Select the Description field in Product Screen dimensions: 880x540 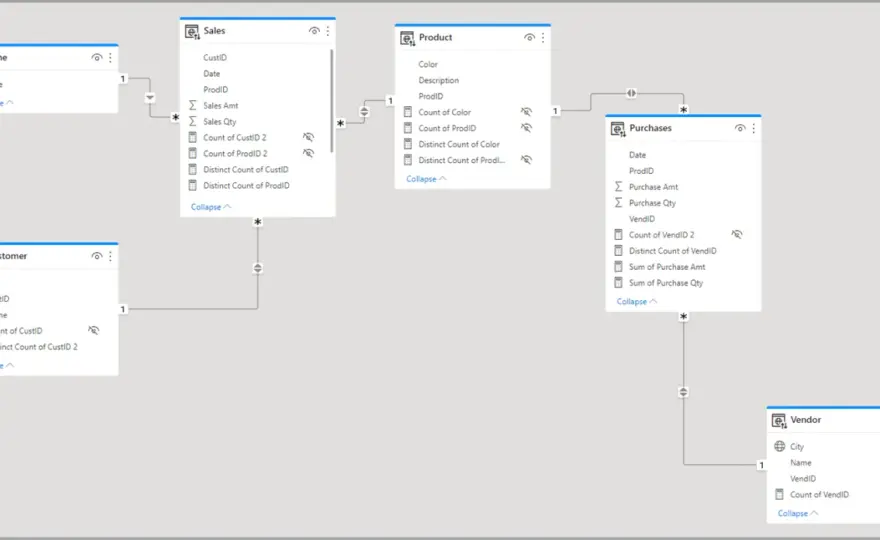439,80
